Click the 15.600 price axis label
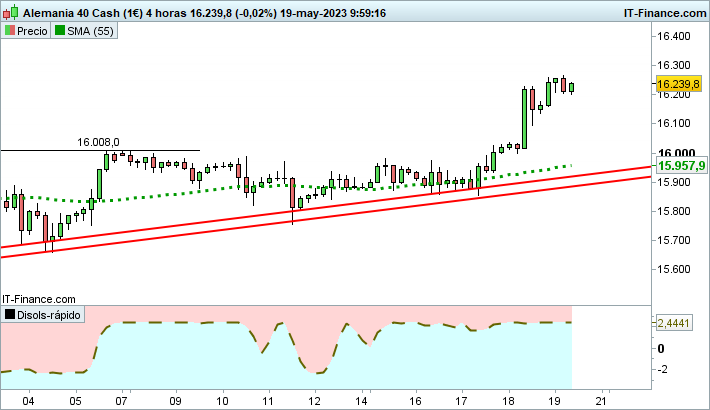 tap(674, 269)
